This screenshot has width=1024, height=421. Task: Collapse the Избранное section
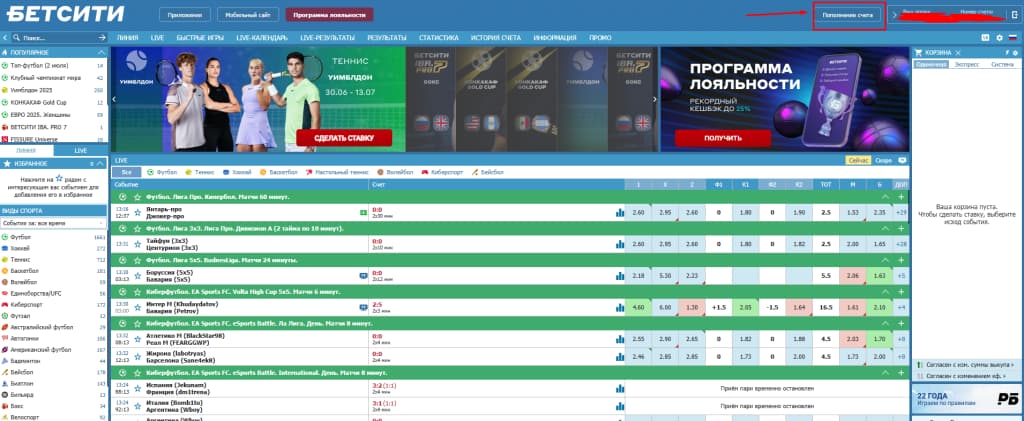pyautogui.click(x=102, y=163)
